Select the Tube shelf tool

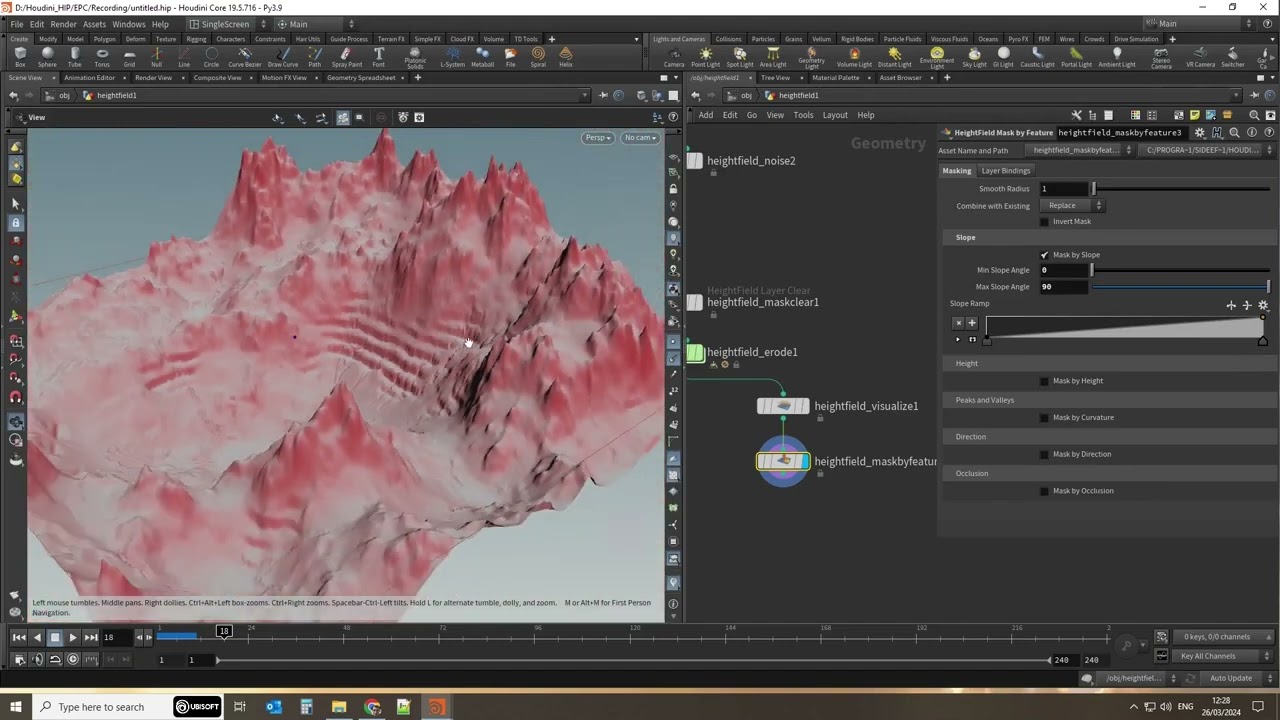[74, 57]
